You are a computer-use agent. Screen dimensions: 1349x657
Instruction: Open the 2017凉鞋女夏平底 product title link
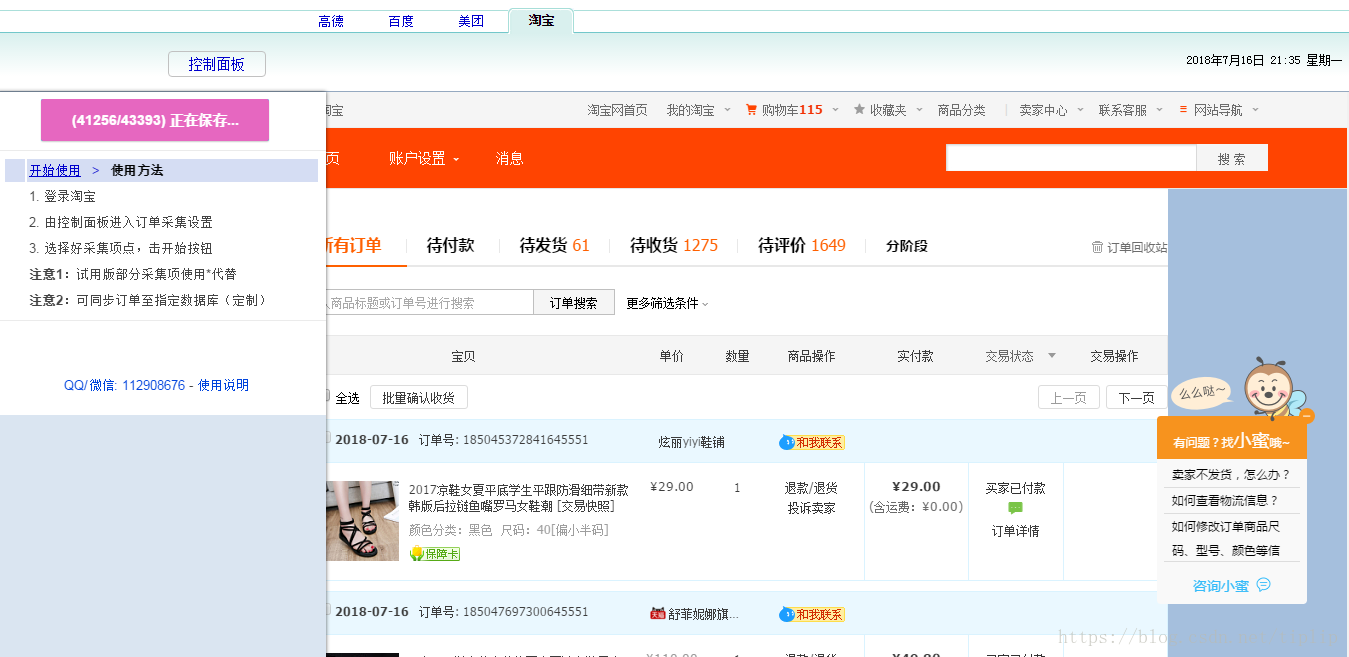[518, 498]
